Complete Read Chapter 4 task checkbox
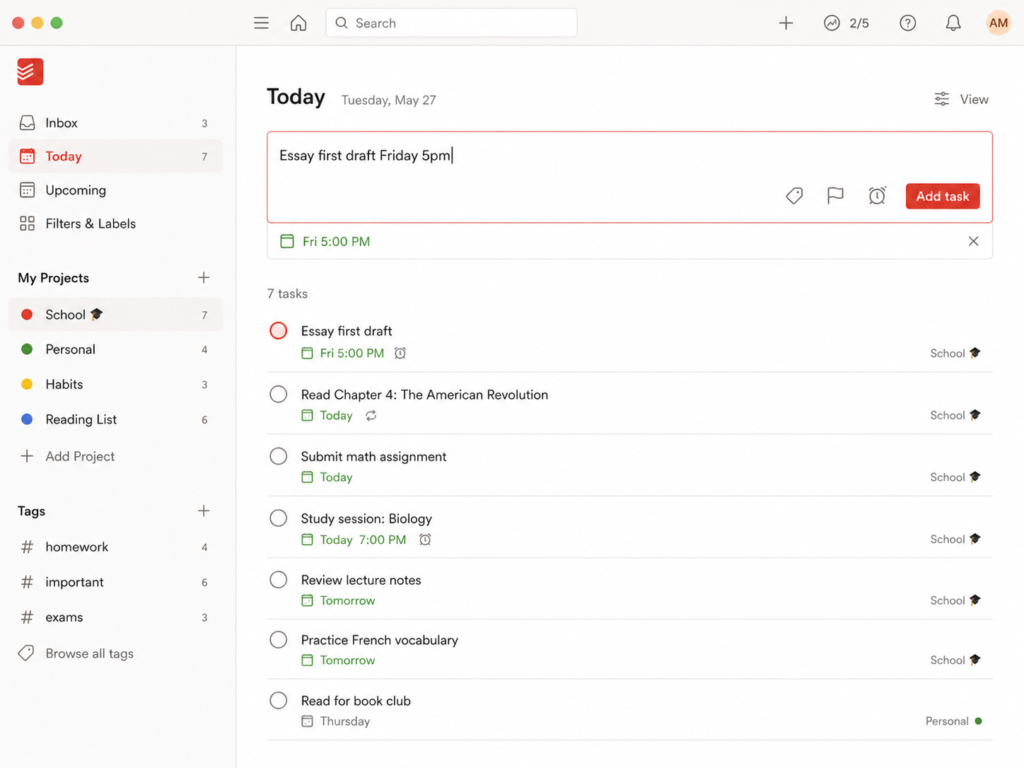The width and height of the screenshot is (1024, 768). click(278, 394)
